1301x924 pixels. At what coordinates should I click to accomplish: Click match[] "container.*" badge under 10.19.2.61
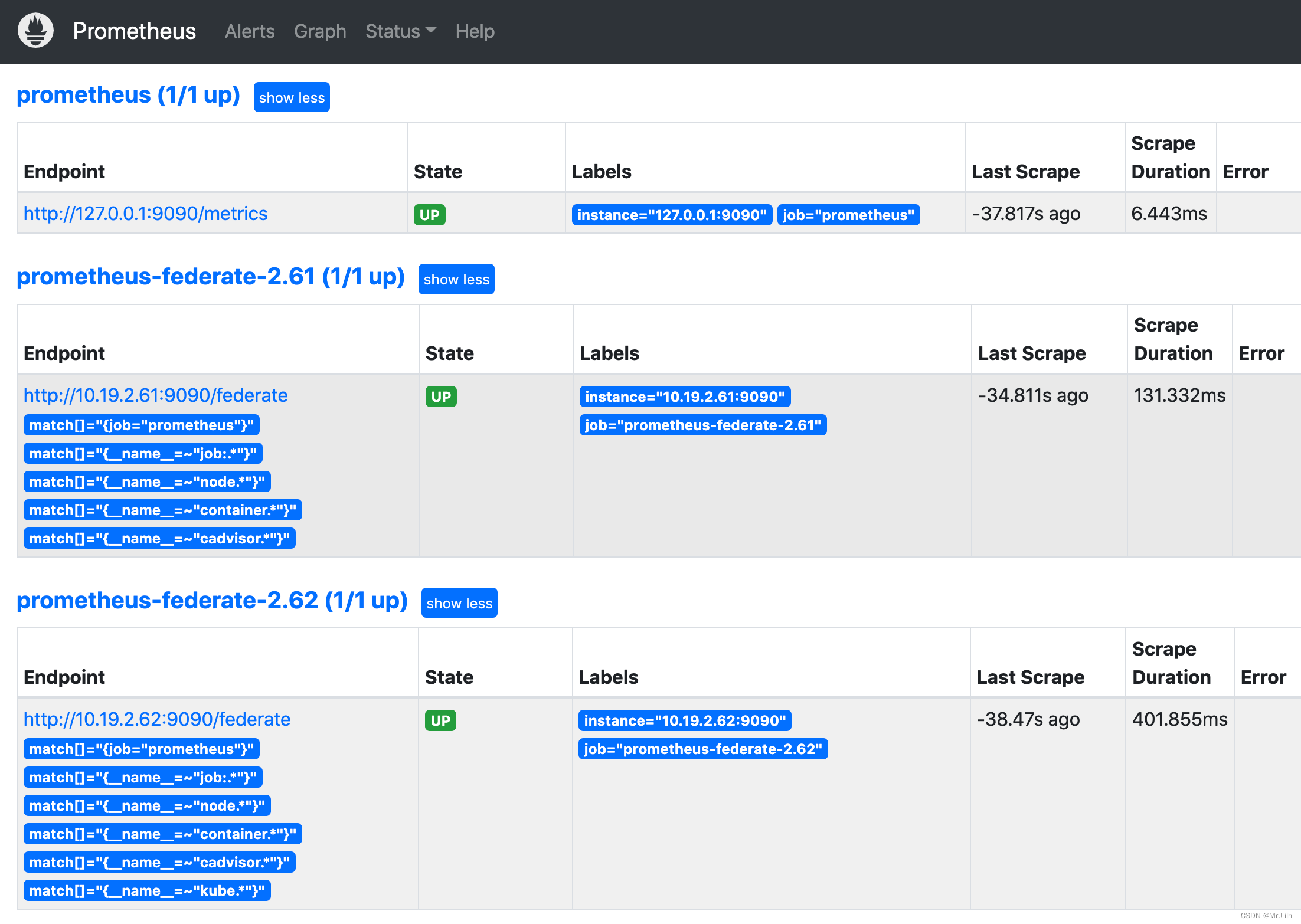(163, 510)
